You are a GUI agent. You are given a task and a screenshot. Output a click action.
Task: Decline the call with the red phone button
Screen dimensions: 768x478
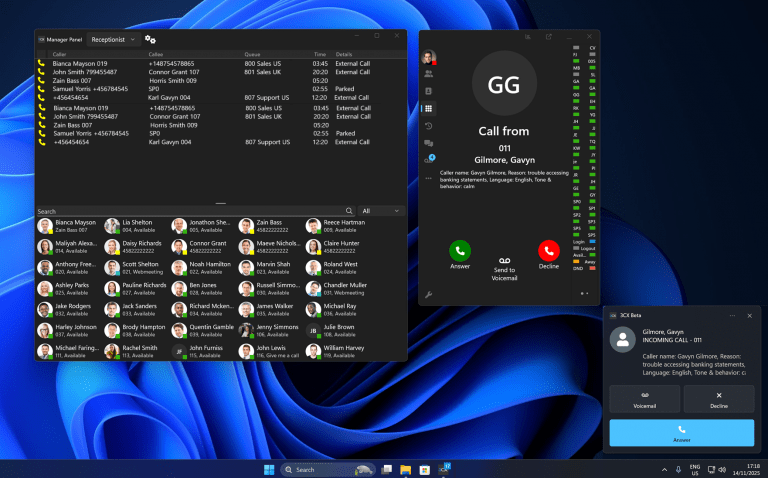548,251
